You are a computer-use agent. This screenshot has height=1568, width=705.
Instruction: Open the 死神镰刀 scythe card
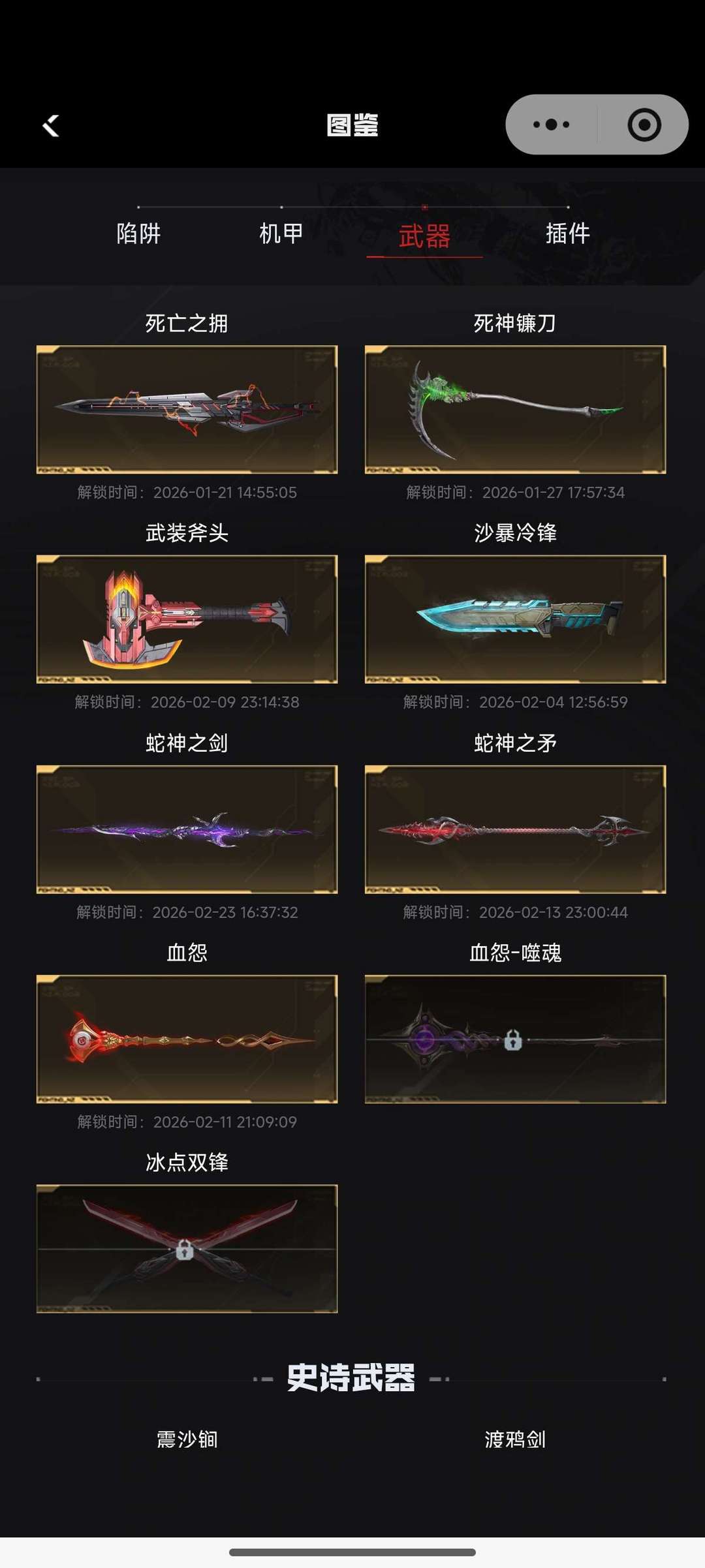click(515, 409)
